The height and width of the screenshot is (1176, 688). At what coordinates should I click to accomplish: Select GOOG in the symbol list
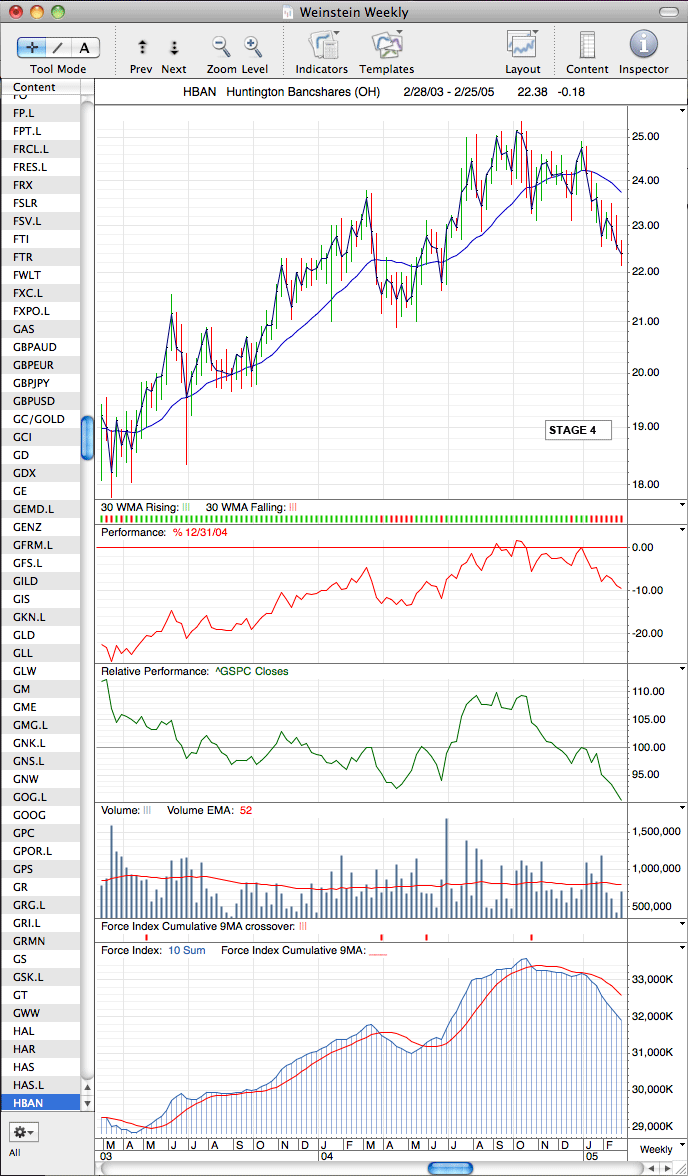[41, 814]
